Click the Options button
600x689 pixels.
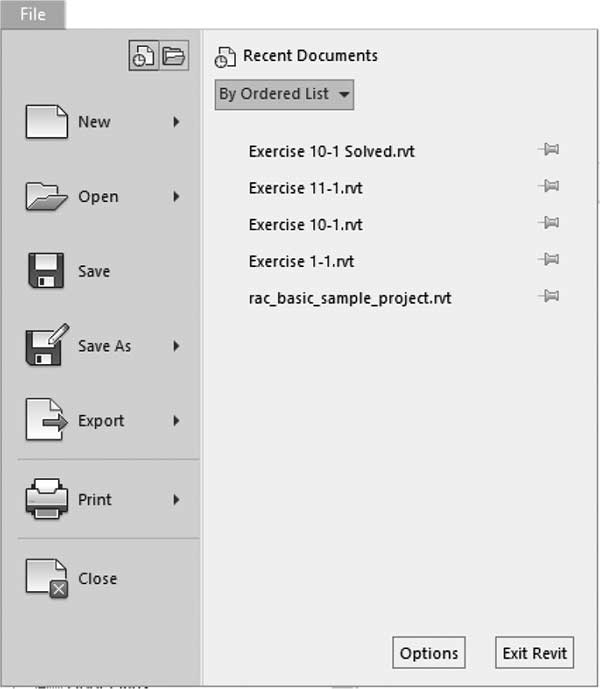(429, 653)
